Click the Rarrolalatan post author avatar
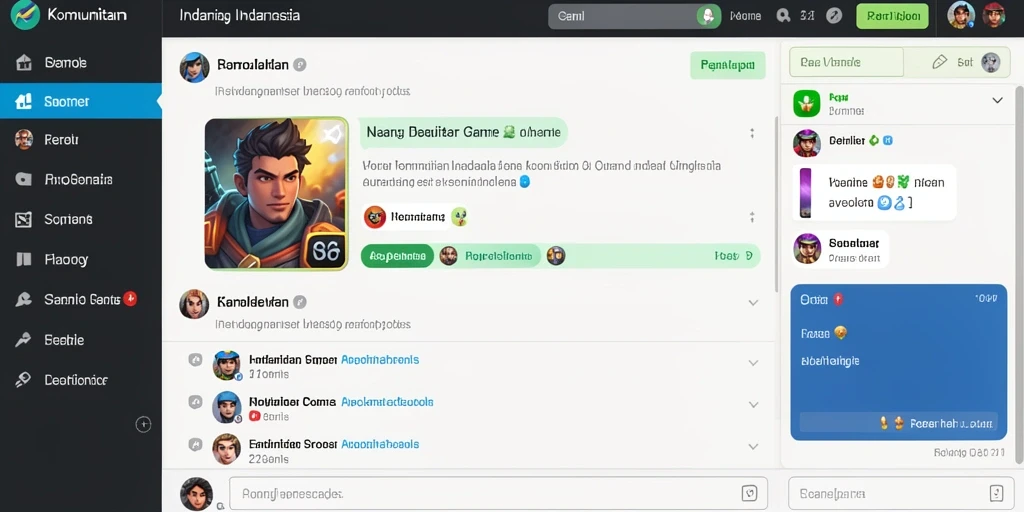This screenshot has height=512, width=1024. pos(194,67)
